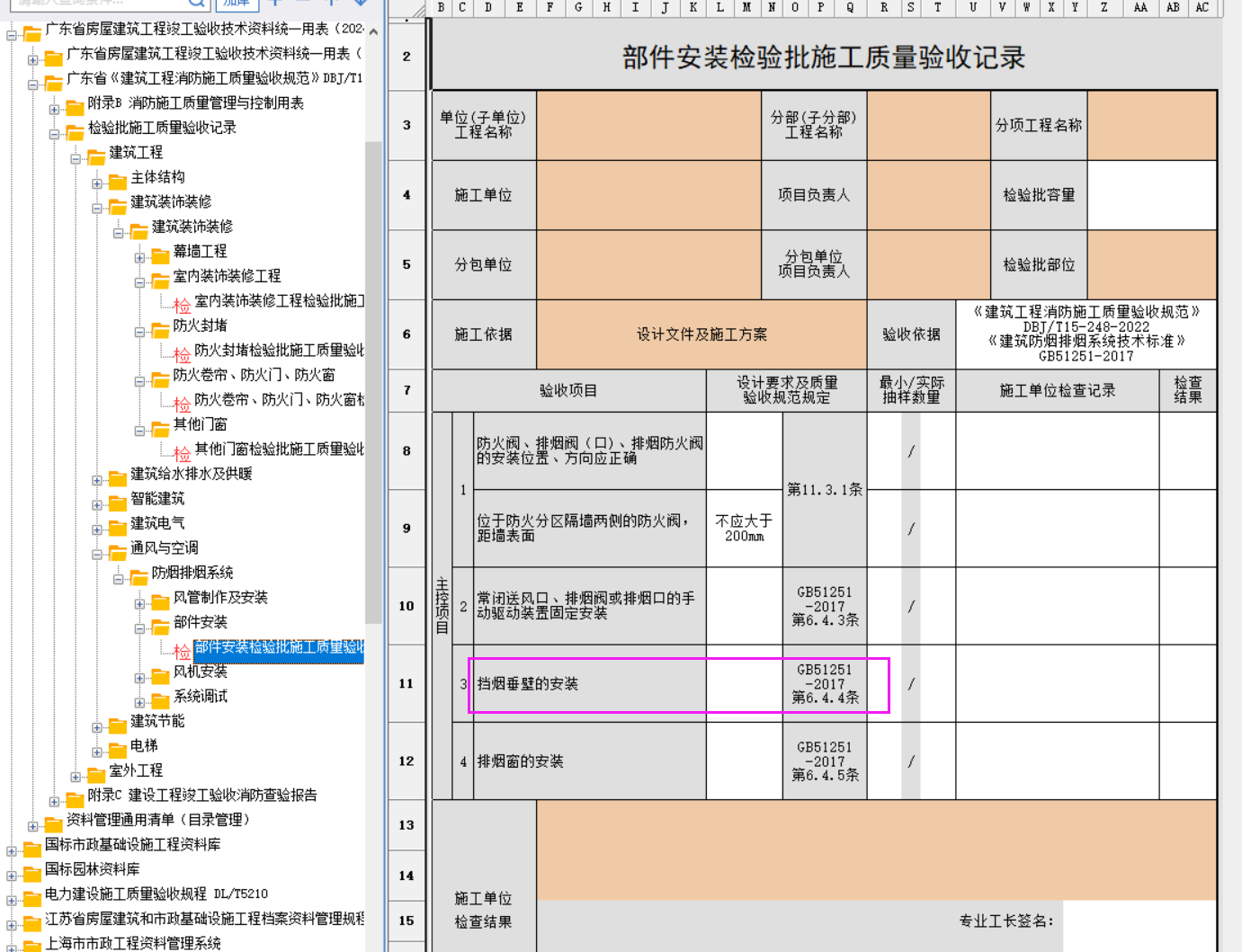Click the folder icon for 风机安装
This screenshot has height=952, width=1242.
click(160, 674)
